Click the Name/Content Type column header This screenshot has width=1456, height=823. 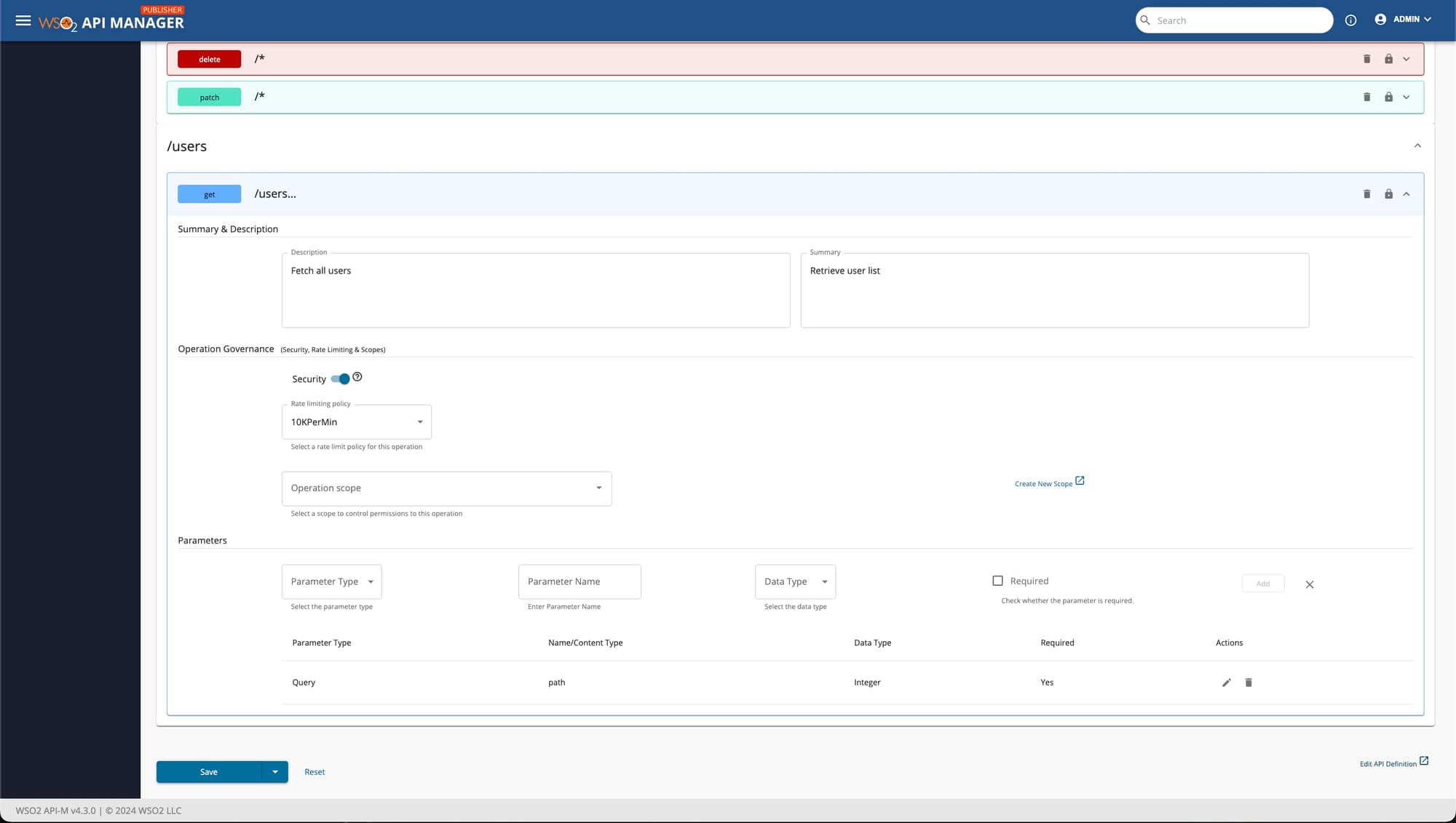tap(585, 643)
